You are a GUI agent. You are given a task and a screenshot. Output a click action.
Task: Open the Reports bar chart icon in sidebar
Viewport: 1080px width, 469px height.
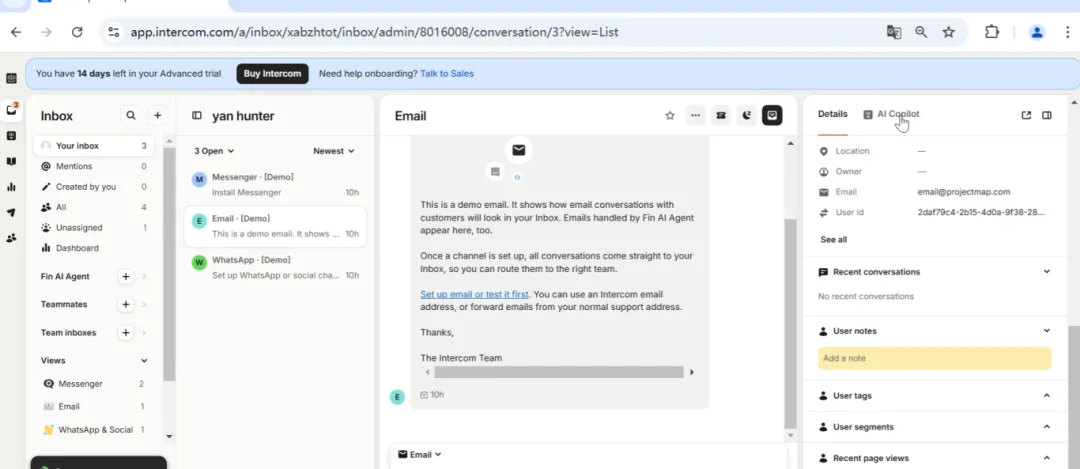coord(11,186)
